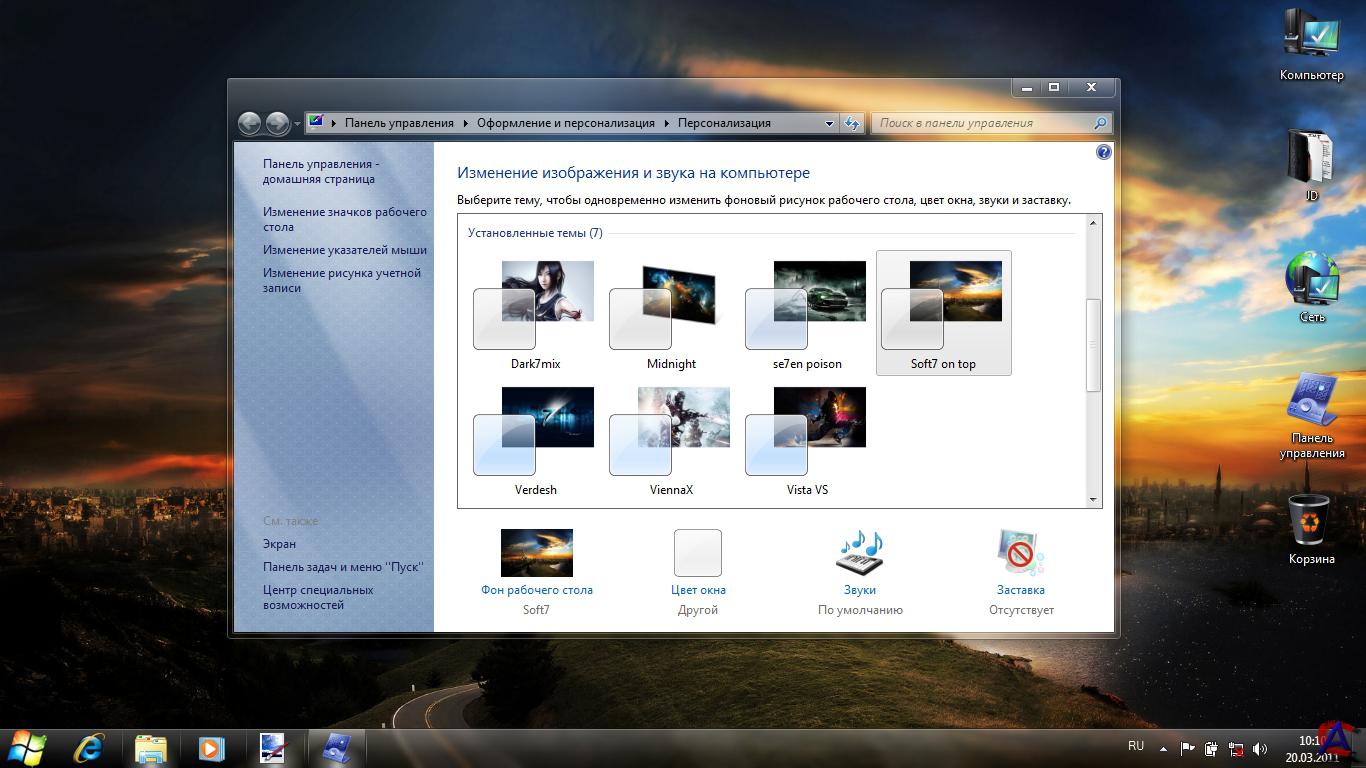Click the help question mark icon
Image resolution: width=1366 pixels, height=768 pixels.
tap(1103, 152)
